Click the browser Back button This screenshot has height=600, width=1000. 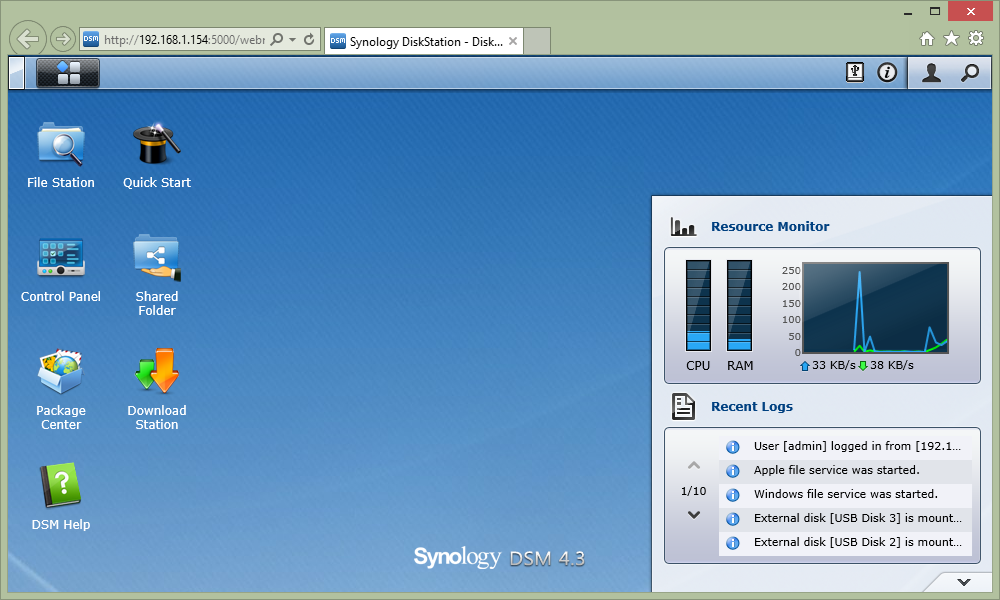(x=27, y=39)
